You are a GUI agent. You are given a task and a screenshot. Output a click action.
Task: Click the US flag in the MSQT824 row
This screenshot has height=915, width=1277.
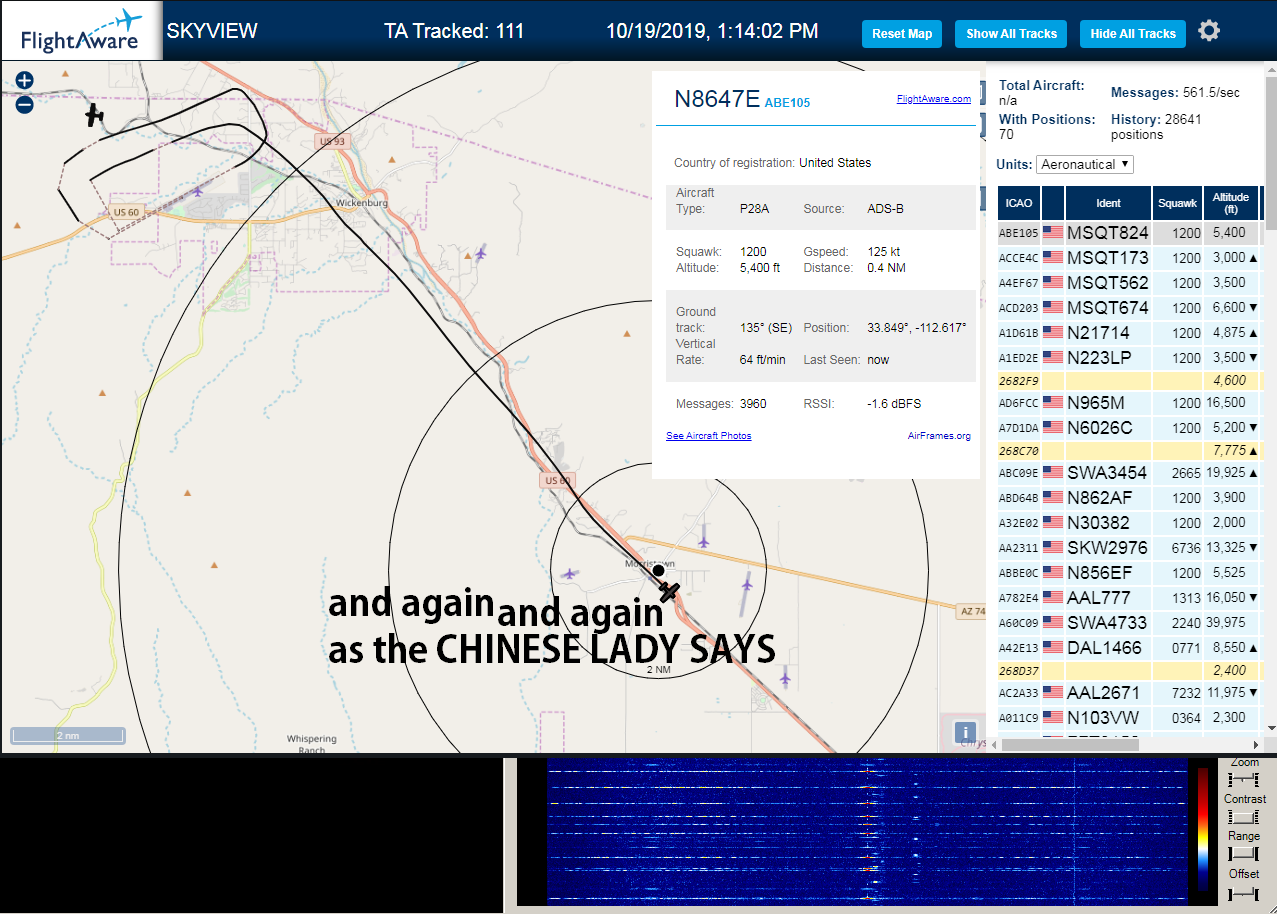click(1053, 232)
